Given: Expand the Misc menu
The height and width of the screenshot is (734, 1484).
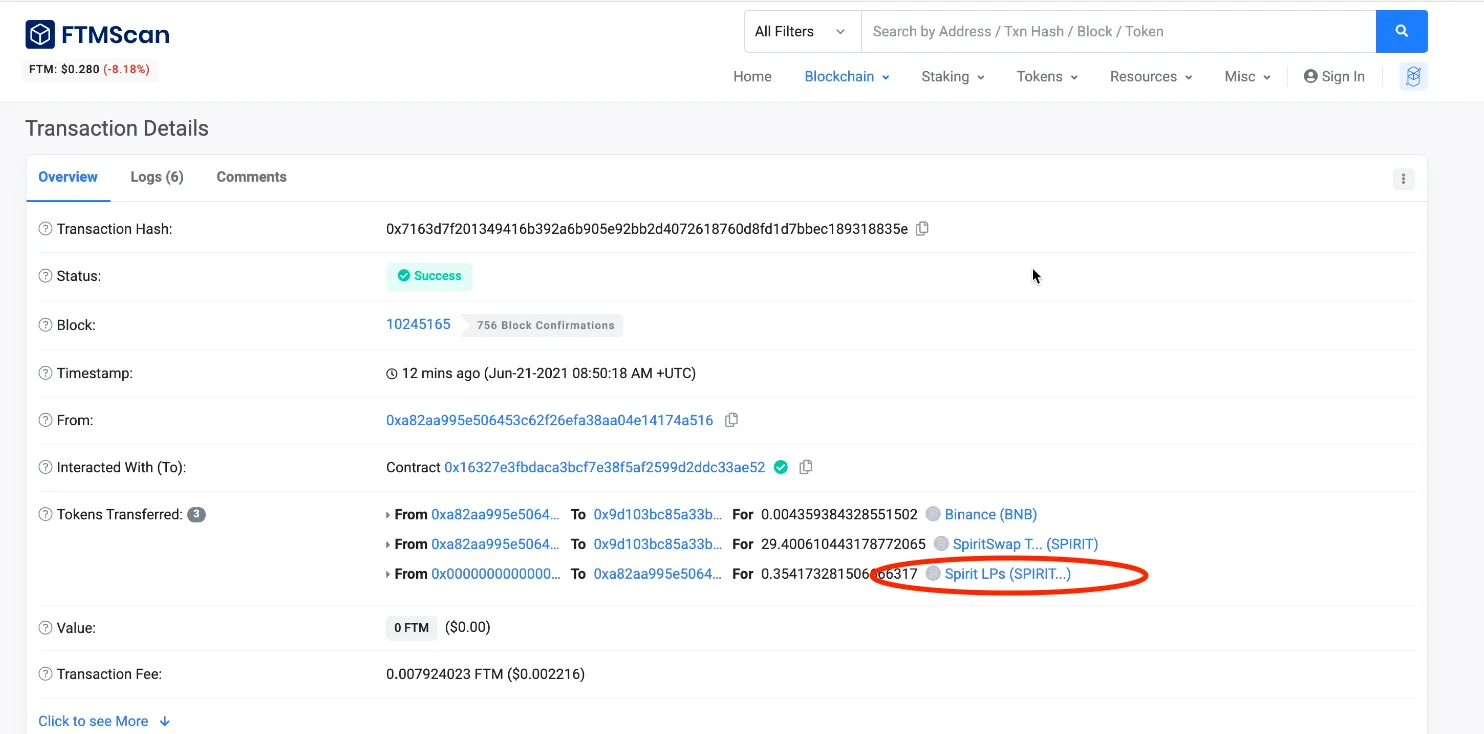Looking at the screenshot, I should 1247,76.
